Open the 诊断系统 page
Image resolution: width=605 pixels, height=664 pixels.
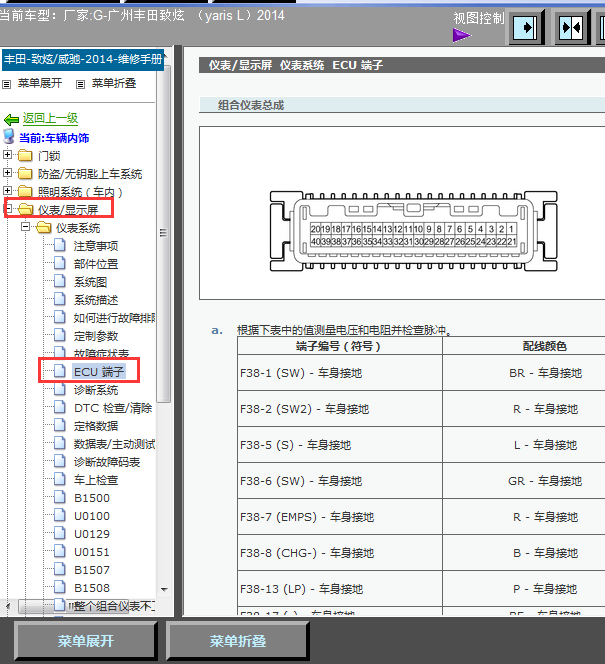[96, 390]
